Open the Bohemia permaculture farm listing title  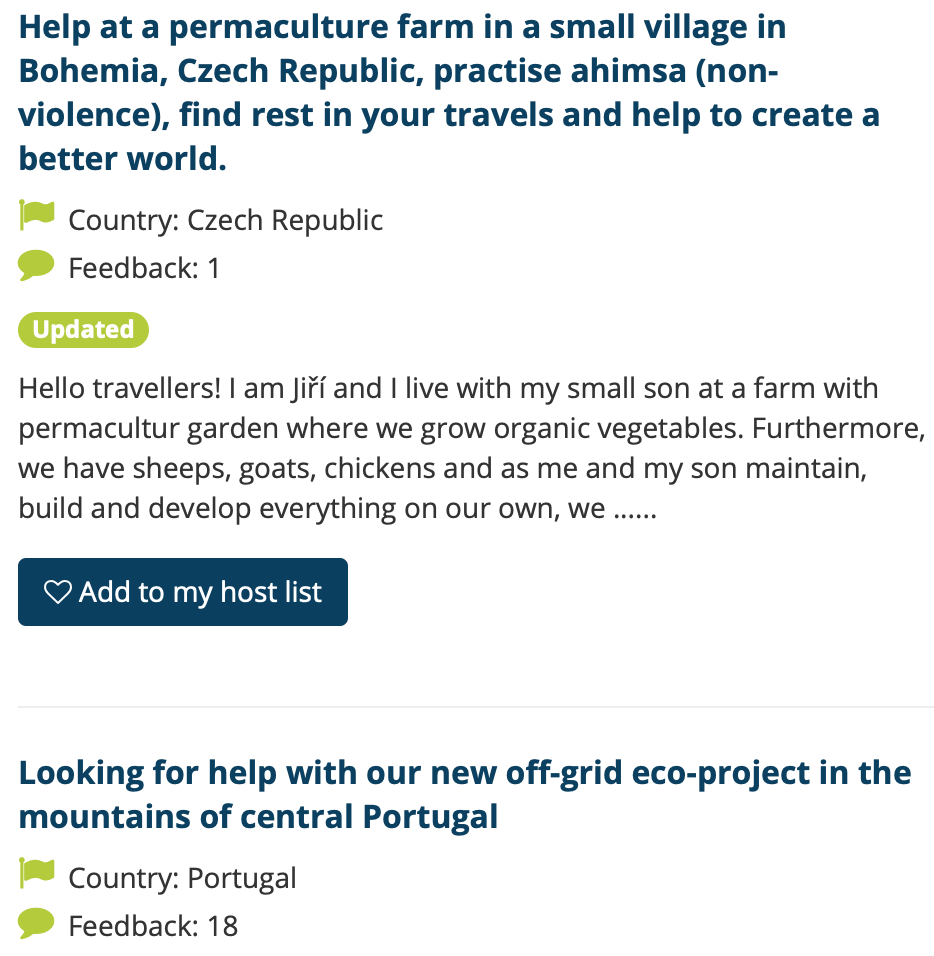(x=448, y=92)
